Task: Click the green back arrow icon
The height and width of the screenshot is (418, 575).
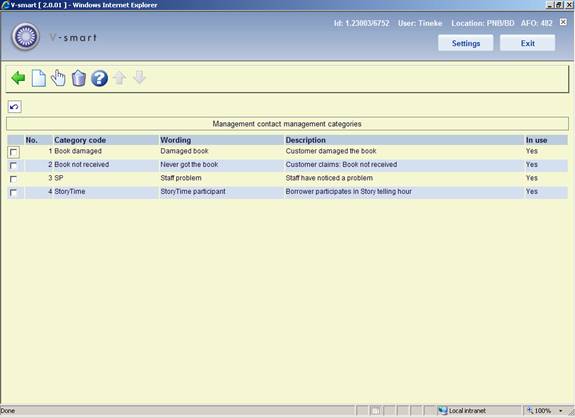Action: click(18, 78)
